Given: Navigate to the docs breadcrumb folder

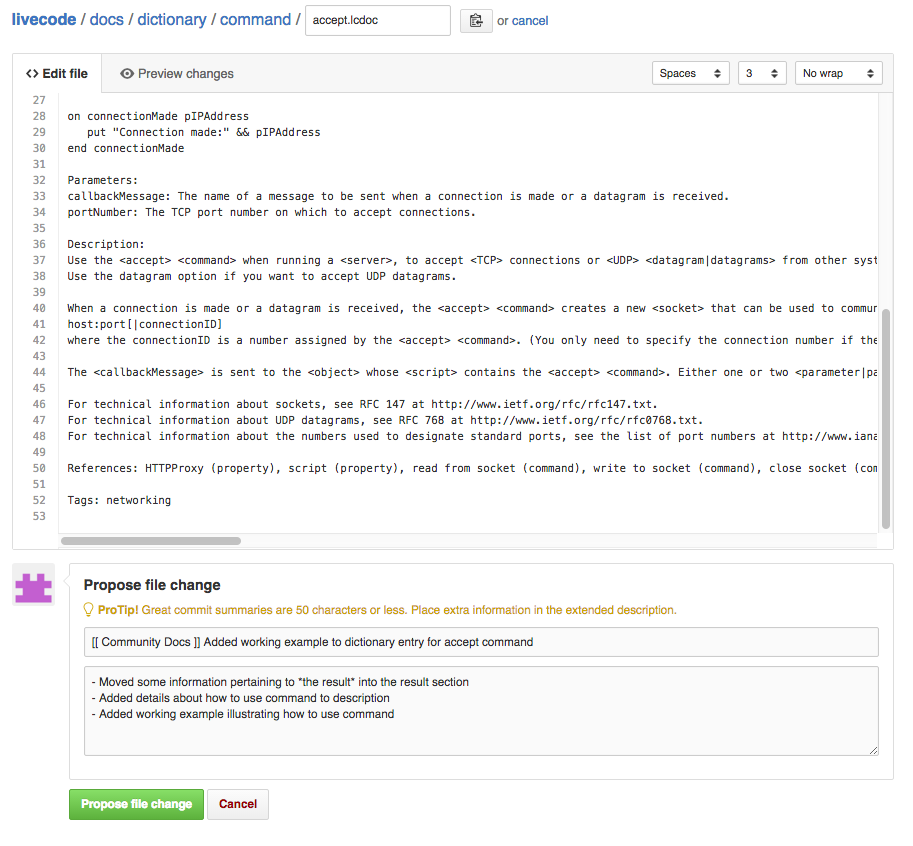Looking at the screenshot, I should (x=107, y=20).
